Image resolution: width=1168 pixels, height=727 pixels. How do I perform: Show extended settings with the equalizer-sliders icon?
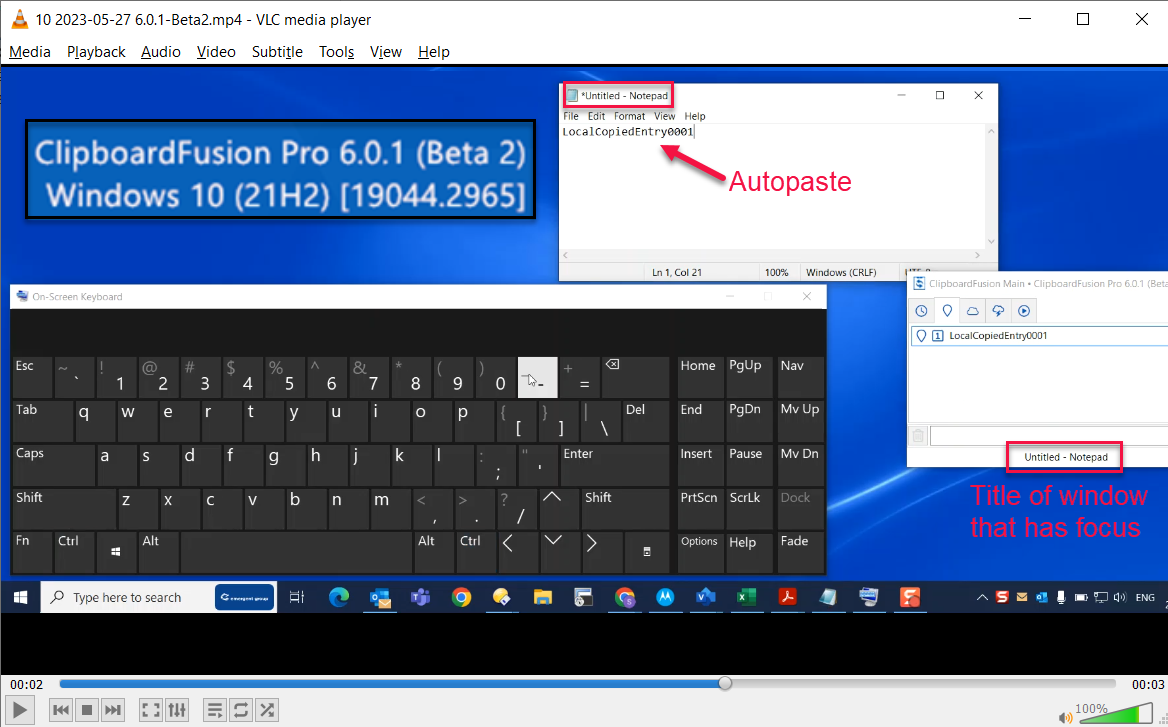tap(177, 710)
